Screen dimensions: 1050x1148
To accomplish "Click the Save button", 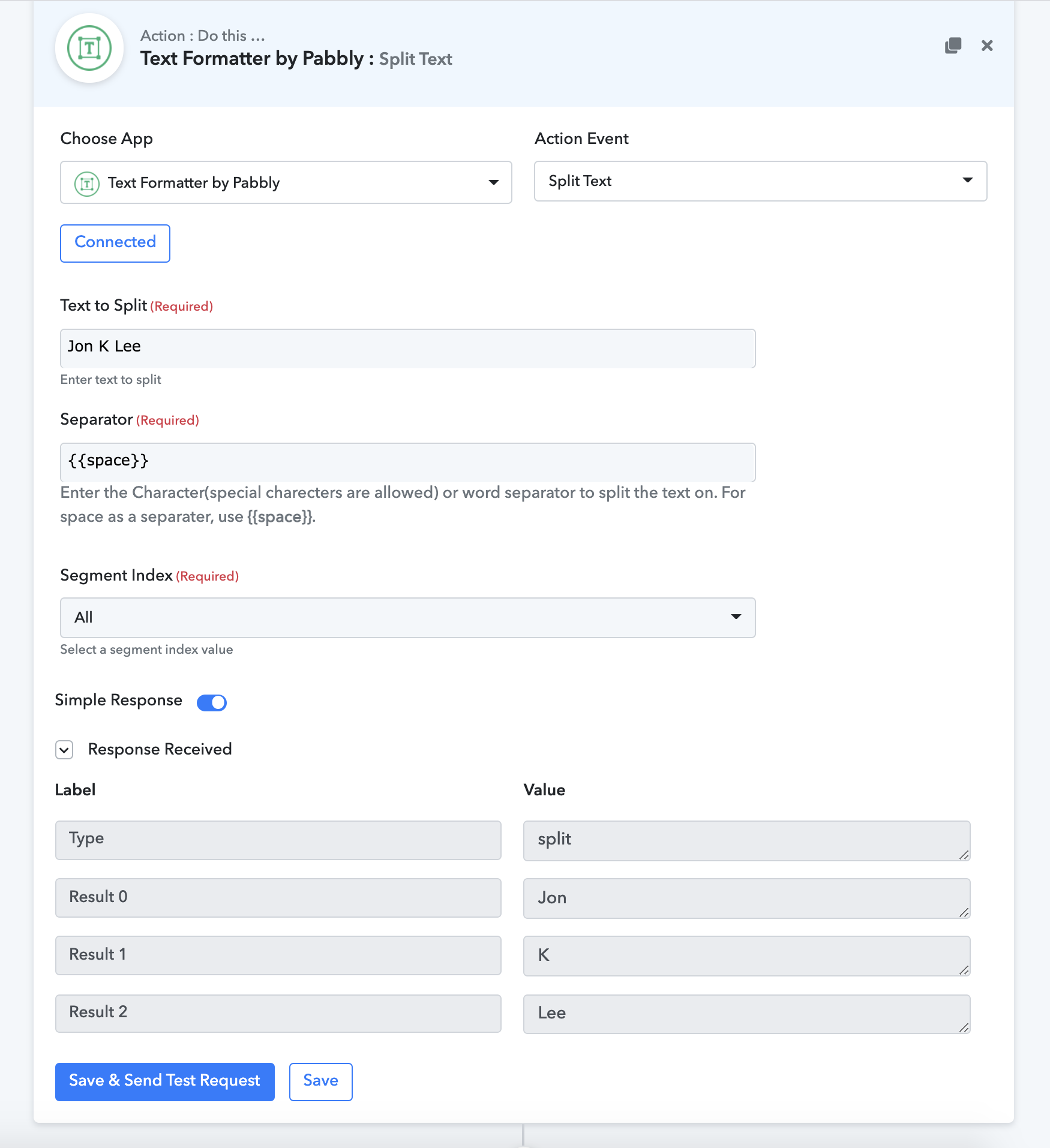I will [321, 1081].
